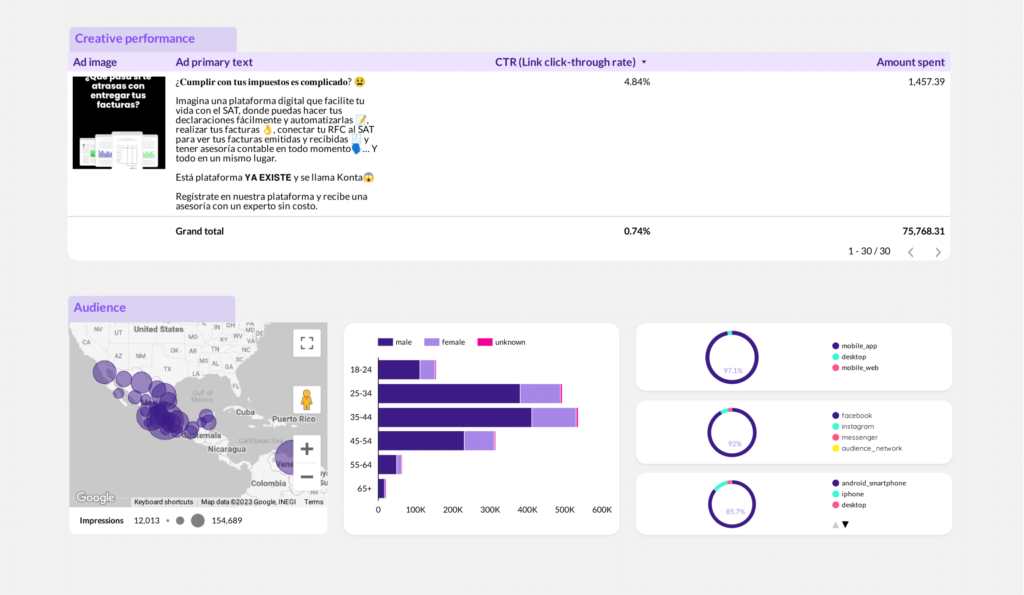Click the facebook legend color dot
The image size is (1024, 595).
pos(835,415)
